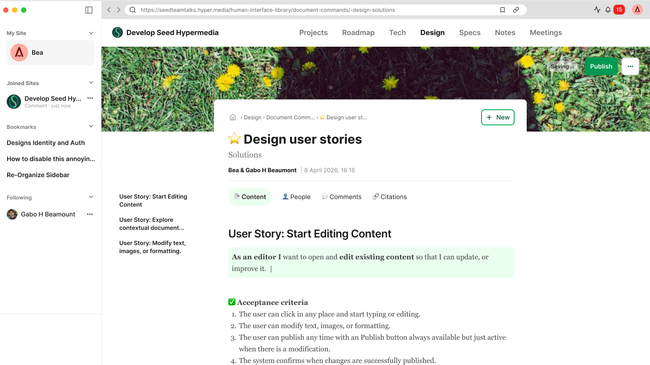Go forward with the right arrow
650x365 pixels.
(x=119, y=10)
